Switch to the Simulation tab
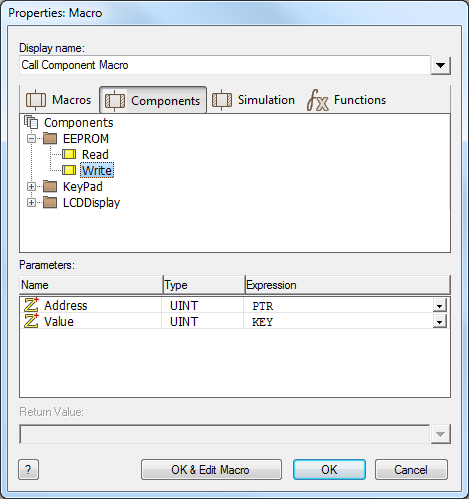469x499 pixels. [x=253, y=100]
